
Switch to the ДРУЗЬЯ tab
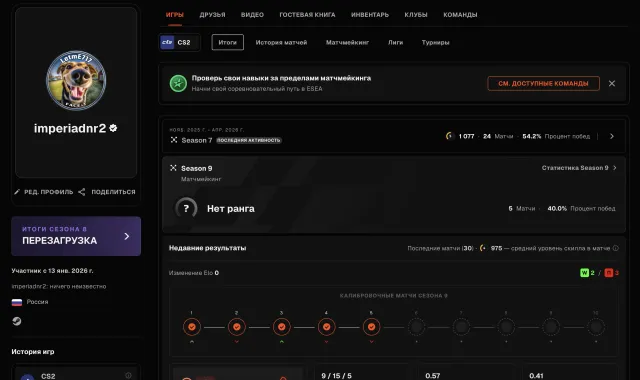tap(212, 15)
